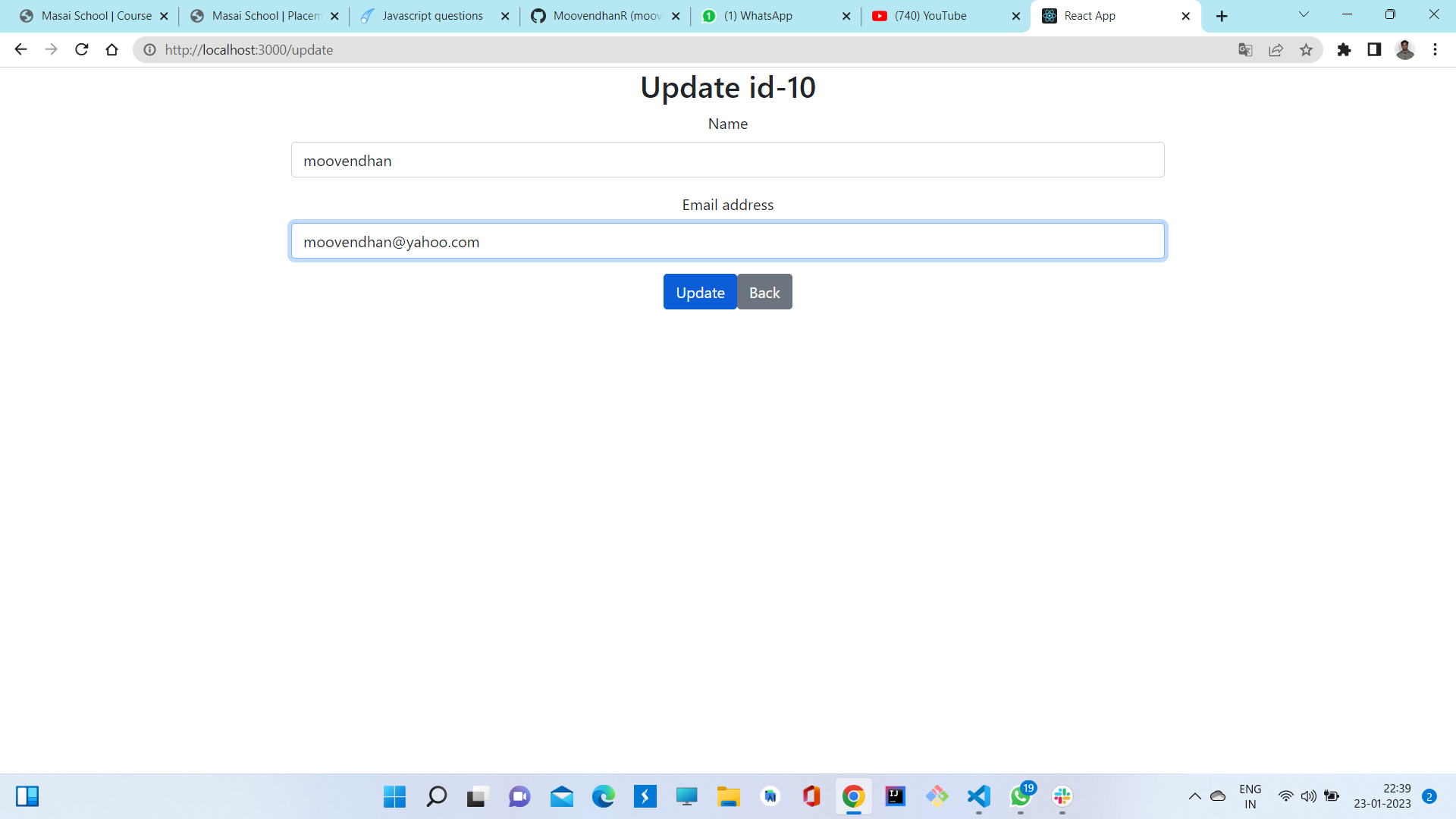Click the browser profile avatar icon
The width and height of the screenshot is (1456, 819).
(x=1405, y=49)
